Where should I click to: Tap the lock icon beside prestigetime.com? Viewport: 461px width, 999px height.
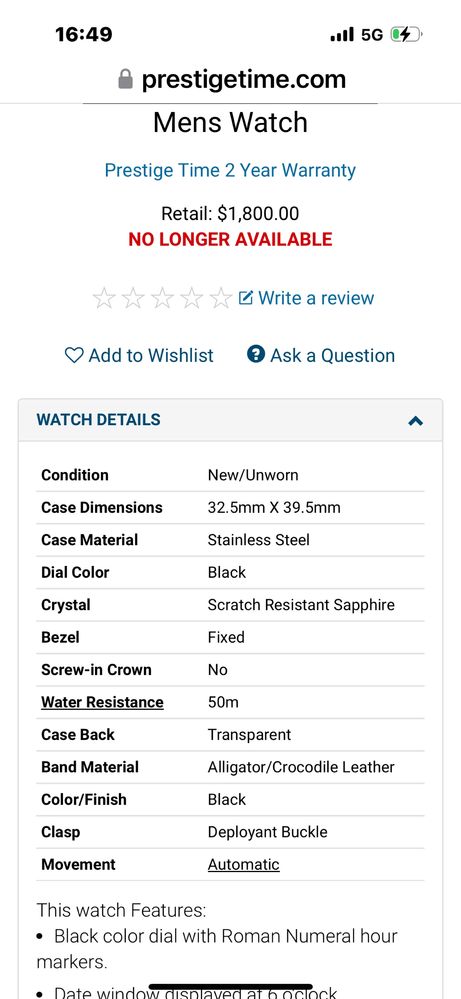pyautogui.click(x=125, y=79)
